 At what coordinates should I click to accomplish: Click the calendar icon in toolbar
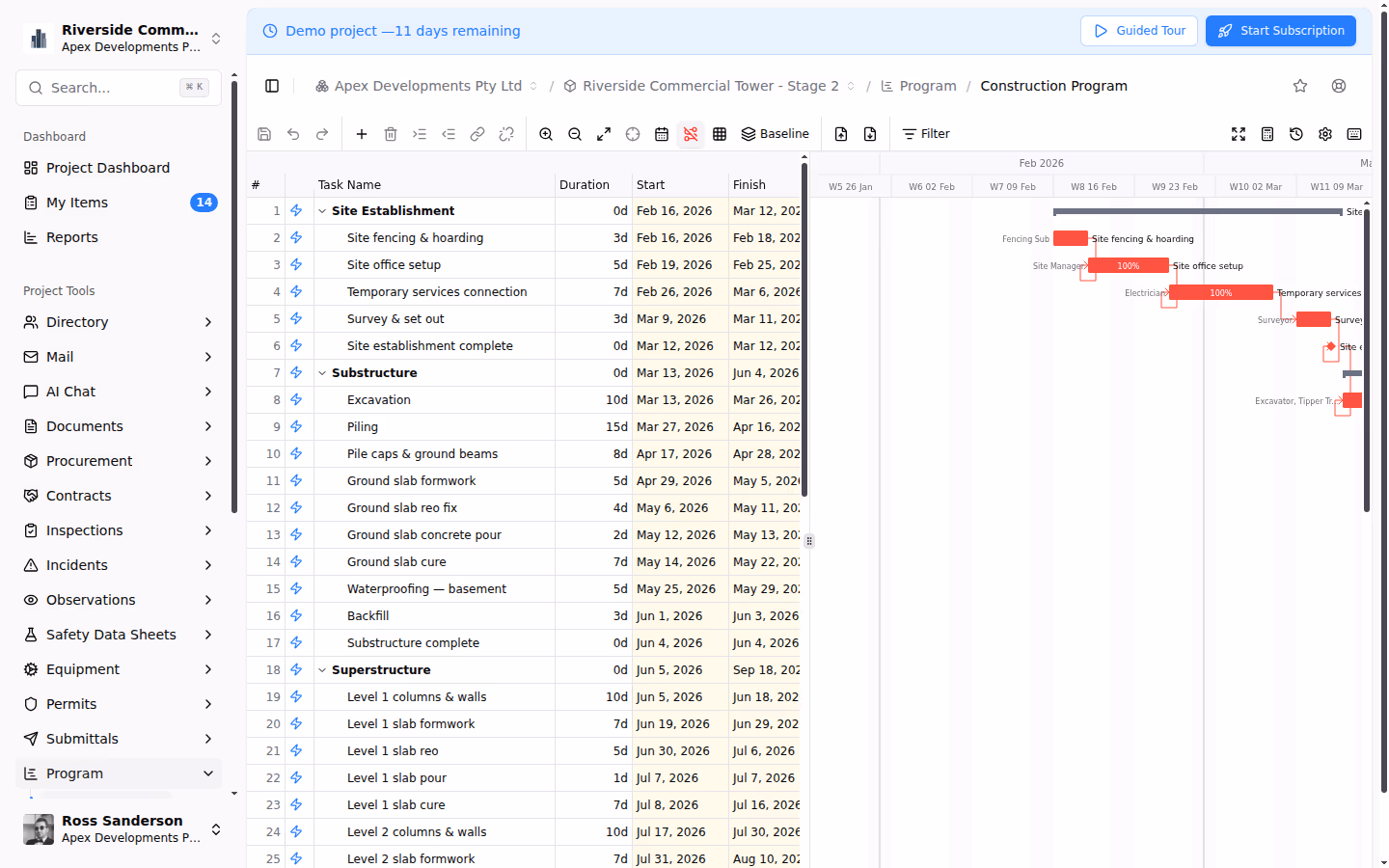click(x=662, y=134)
